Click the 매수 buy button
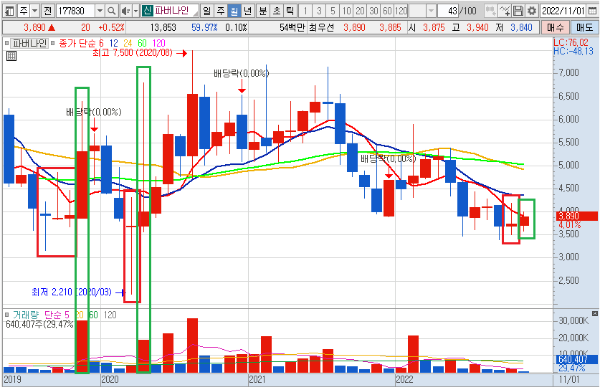Viewport: 600px width, 387px height. click(x=555, y=28)
